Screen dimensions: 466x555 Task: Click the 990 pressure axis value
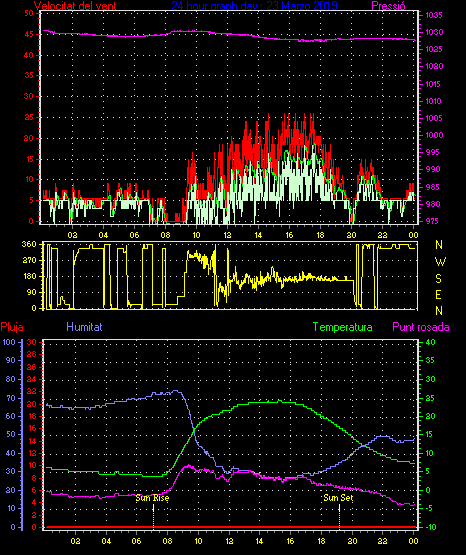433,169
